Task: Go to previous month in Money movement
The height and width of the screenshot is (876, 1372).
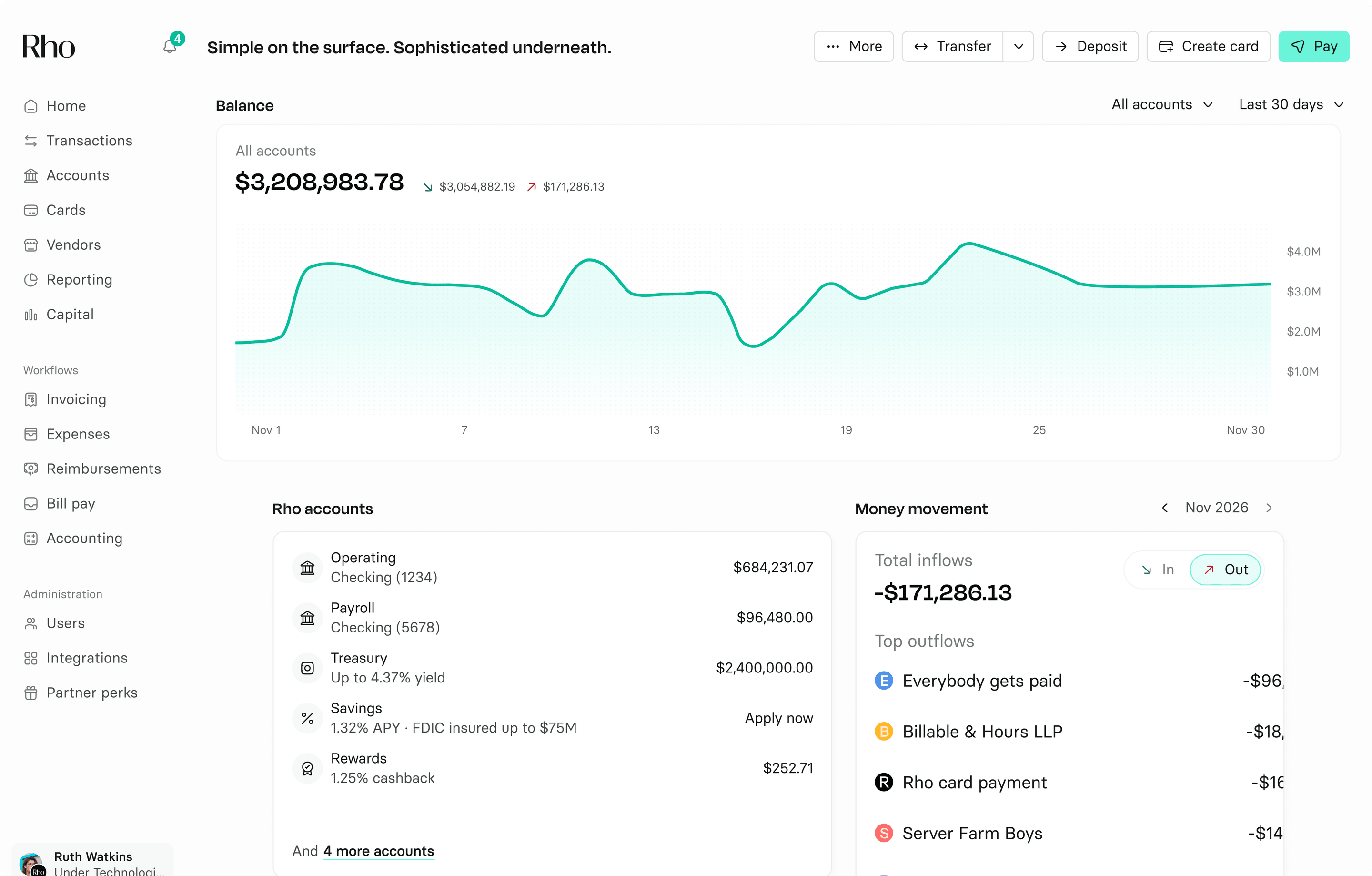Action: (x=1165, y=508)
